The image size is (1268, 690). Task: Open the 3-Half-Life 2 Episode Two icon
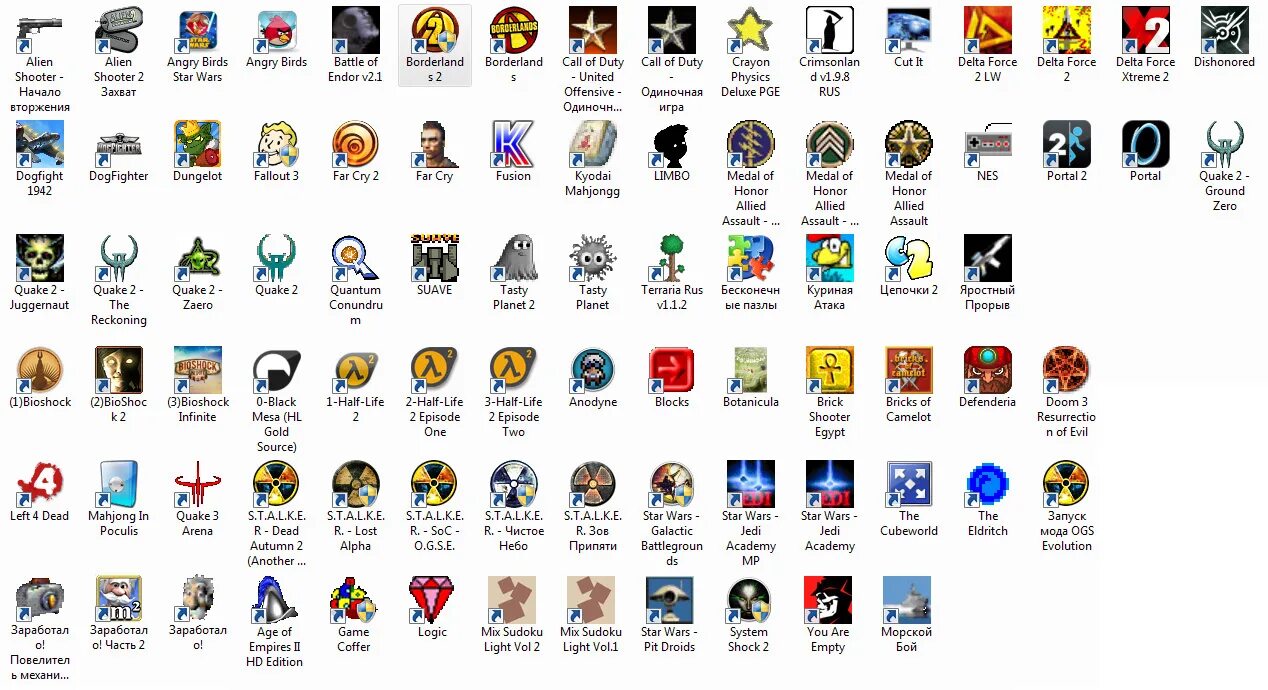tap(514, 370)
